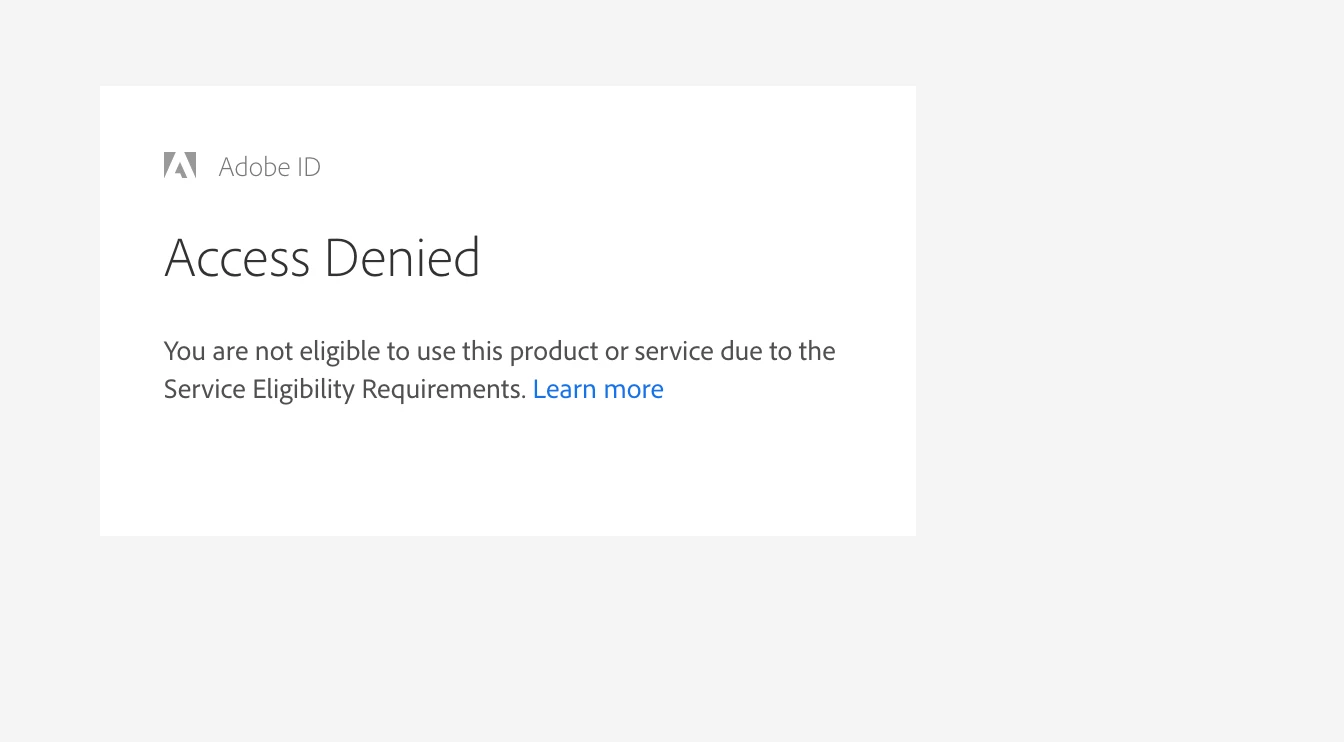
Task: Click the word eligible in message
Action: coord(340,351)
